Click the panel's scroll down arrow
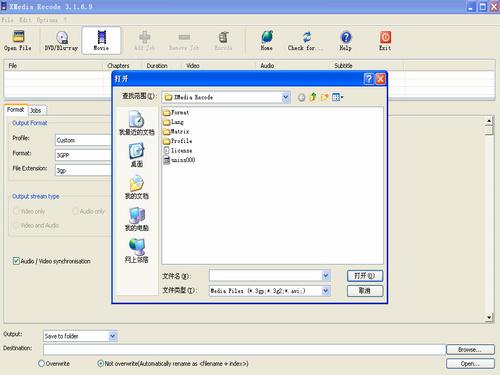Image resolution: width=500 pixels, height=375 pixels. click(489, 317)
